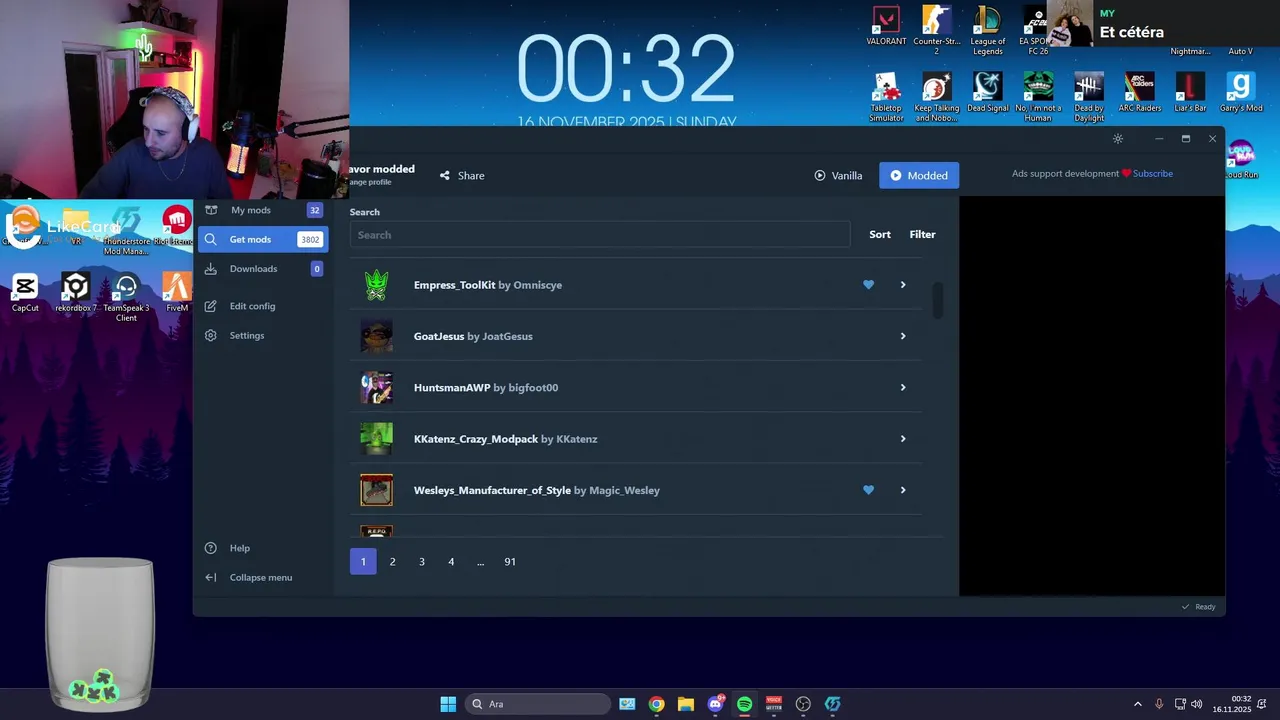Toggle the heart on Wesleys_Manufacturer_of_Style
Image resolution: width=1280 pixels, height=720 pixels.
pyautogui.click(x=868, y=490)
